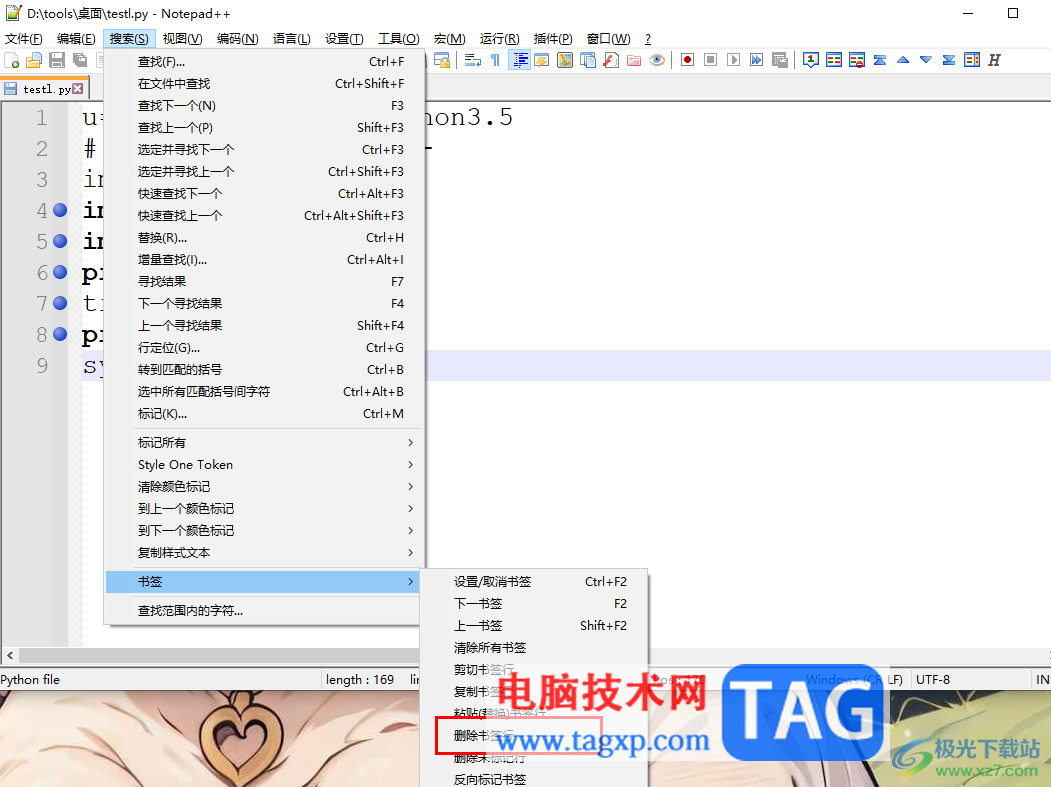Click Run Macro Multiple Times icon
The width and height of the screenshot is (1051, 787).
[x=756, y=60]
